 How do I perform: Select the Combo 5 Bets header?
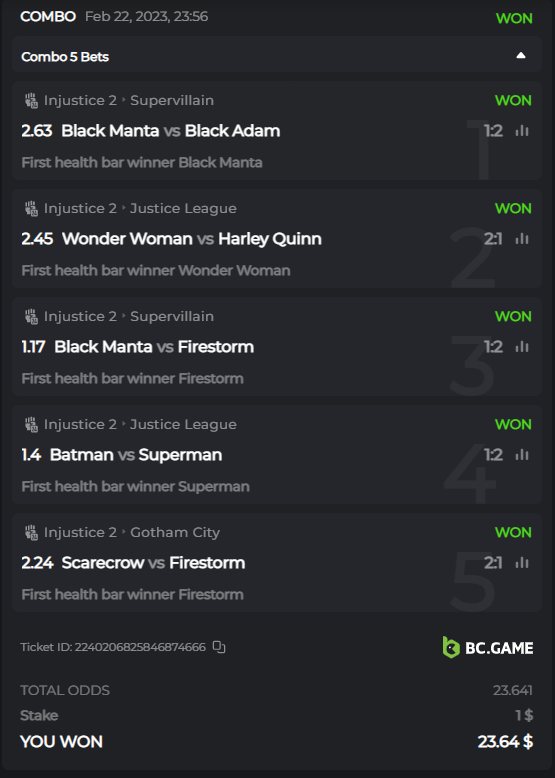pyautogui.click(x=277, y=56)
